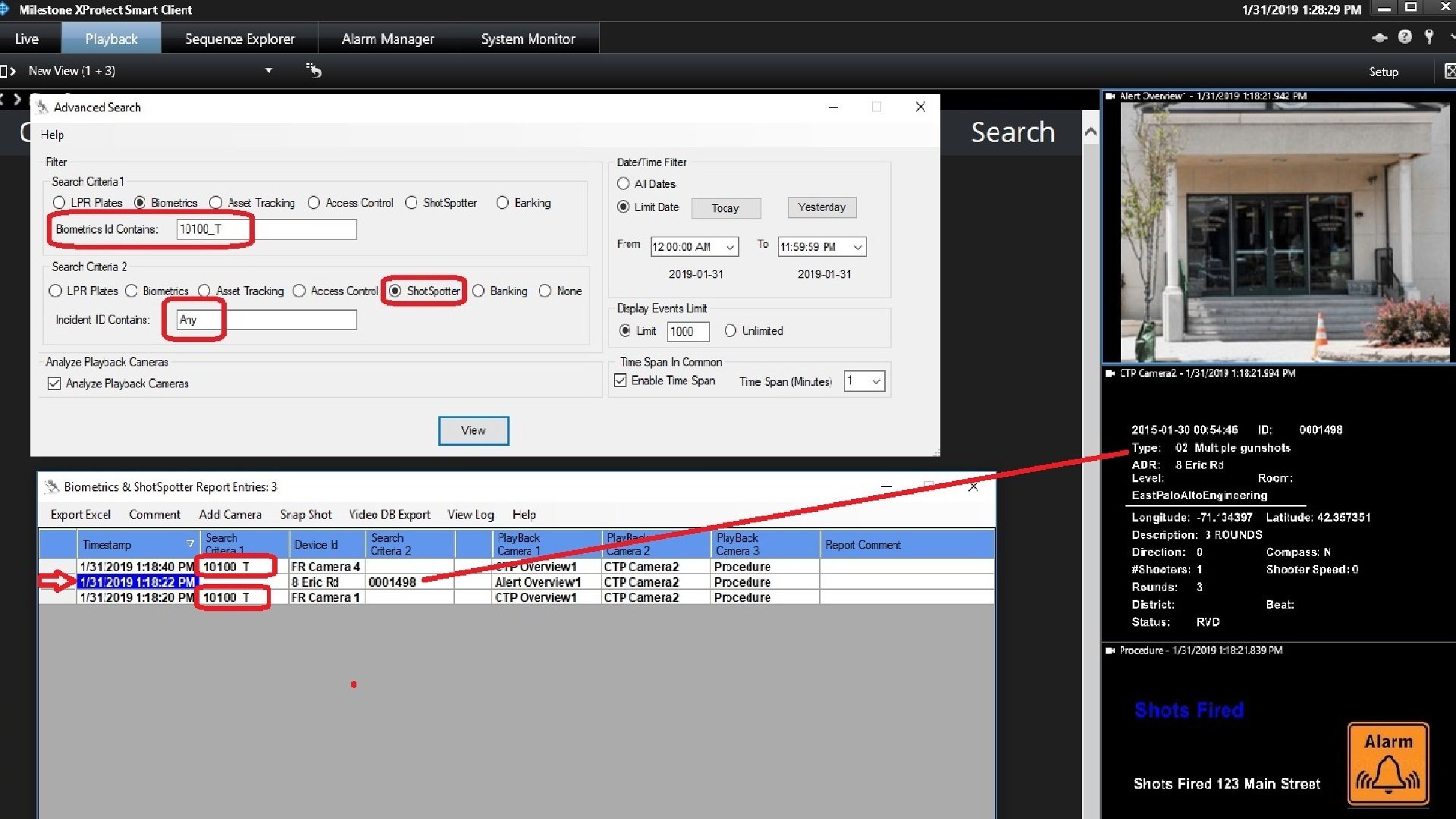Click camera icon of Alert Overview pane

(x=1110, y=96)
